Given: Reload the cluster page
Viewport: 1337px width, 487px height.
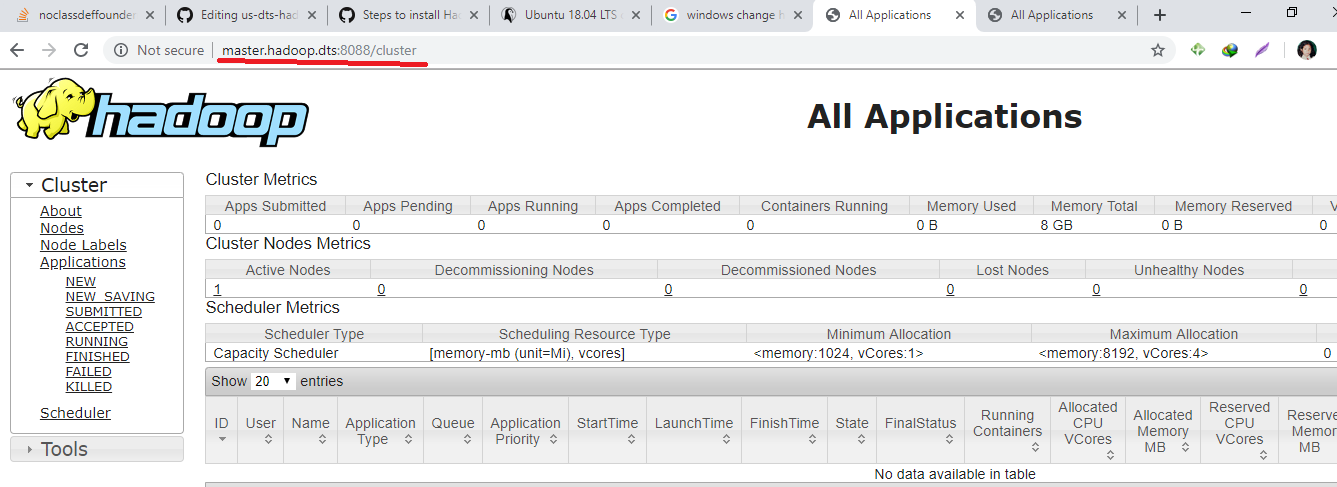Looking at the screenshot, I should pos(82,50).
